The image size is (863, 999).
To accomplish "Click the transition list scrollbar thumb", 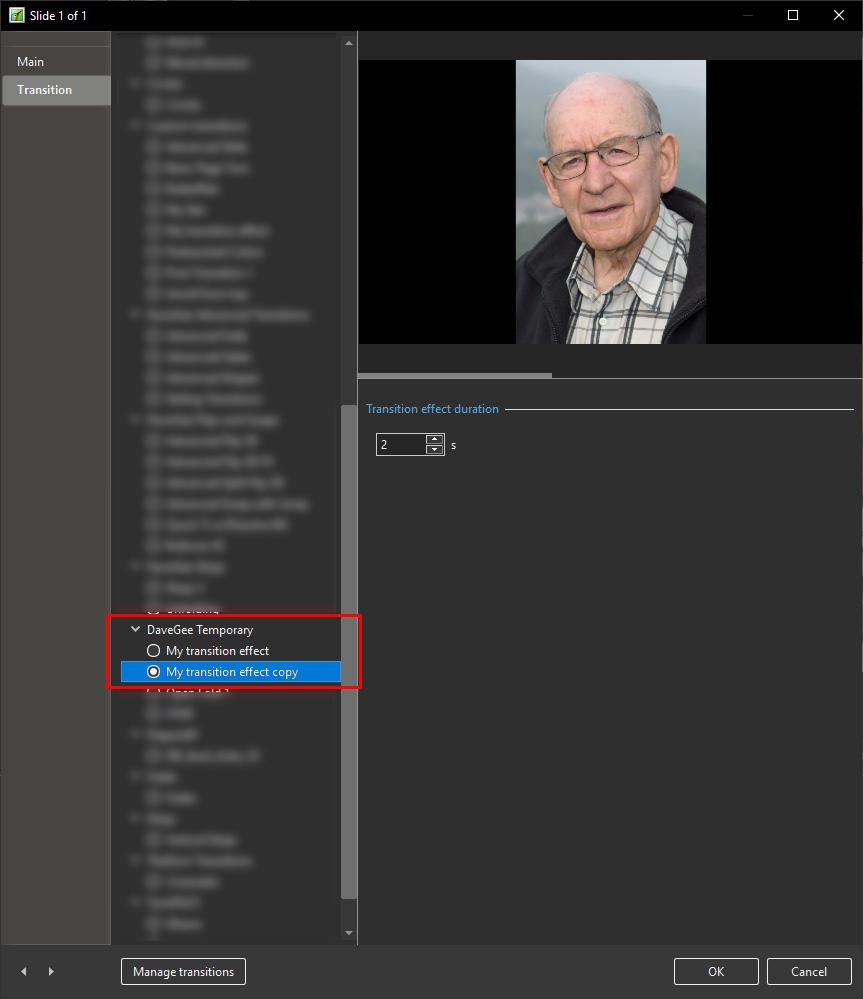I will coord(348,650).
